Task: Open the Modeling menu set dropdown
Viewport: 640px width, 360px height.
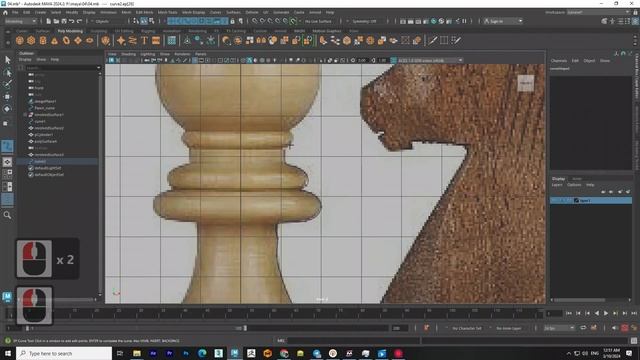Action: point(20,21)
